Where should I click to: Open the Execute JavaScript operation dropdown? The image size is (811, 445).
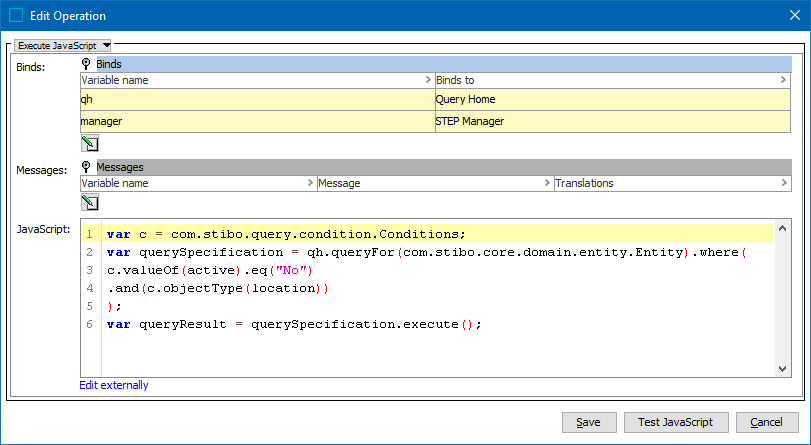[64, 45]
